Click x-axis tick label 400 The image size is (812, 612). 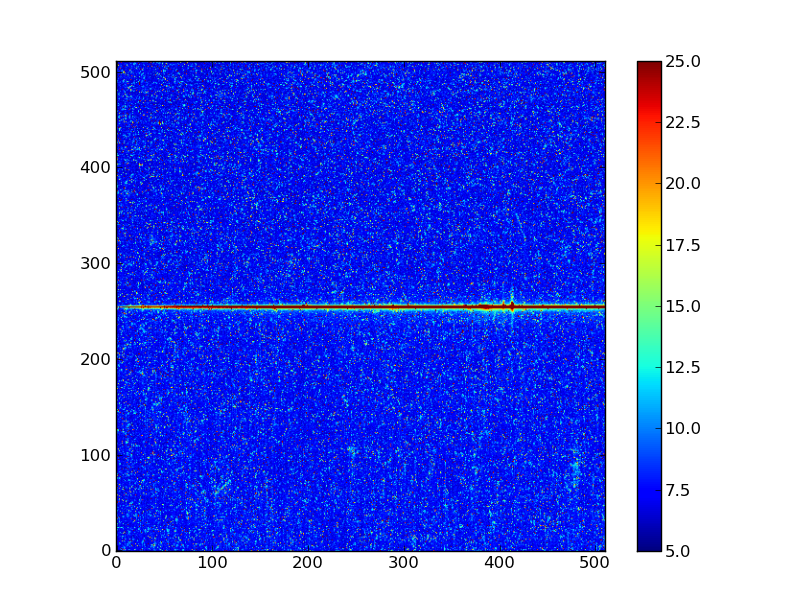(499, 563)
